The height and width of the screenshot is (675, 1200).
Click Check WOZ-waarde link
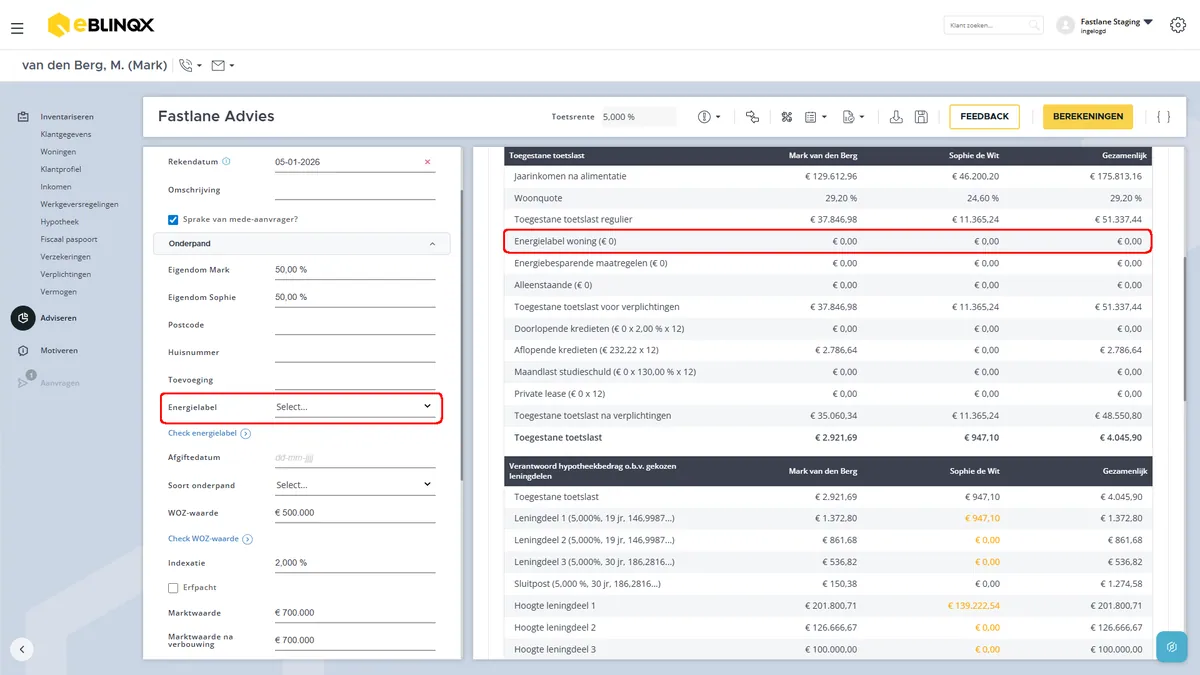click(x=203, y=539)
